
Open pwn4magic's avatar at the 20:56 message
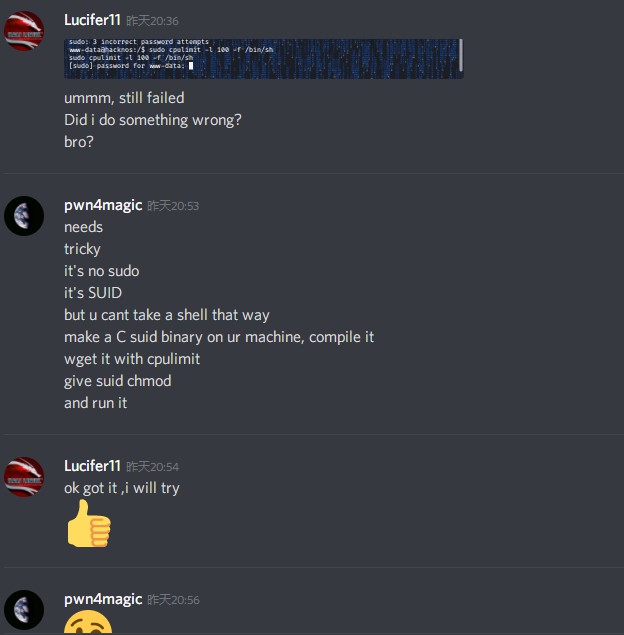click(23, 609)
